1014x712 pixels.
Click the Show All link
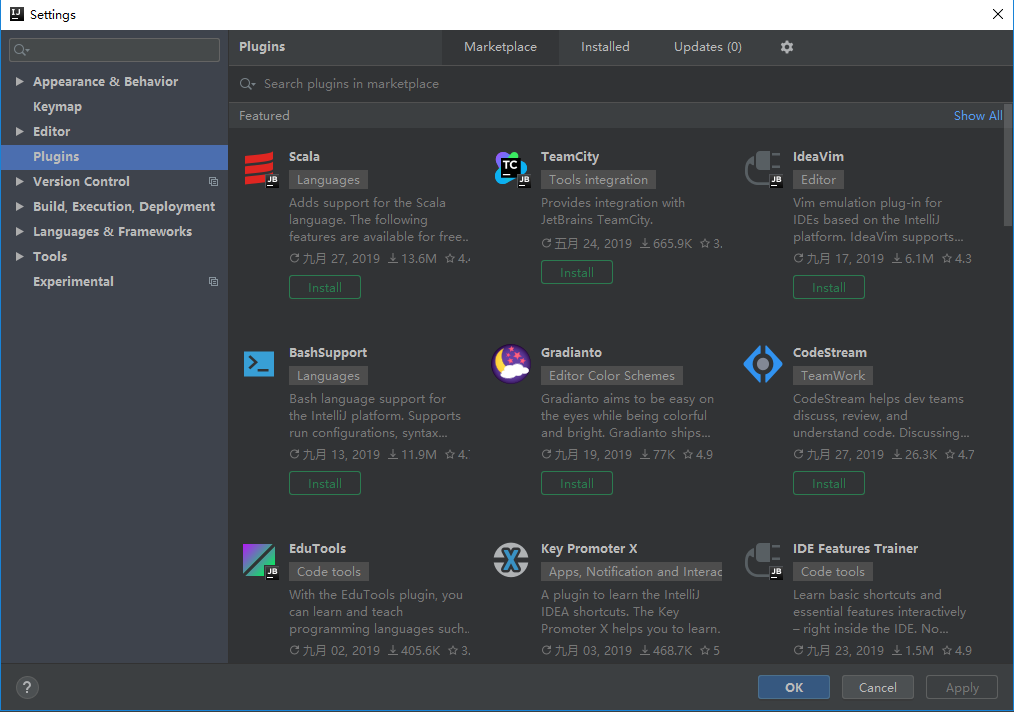click(978, 116)
